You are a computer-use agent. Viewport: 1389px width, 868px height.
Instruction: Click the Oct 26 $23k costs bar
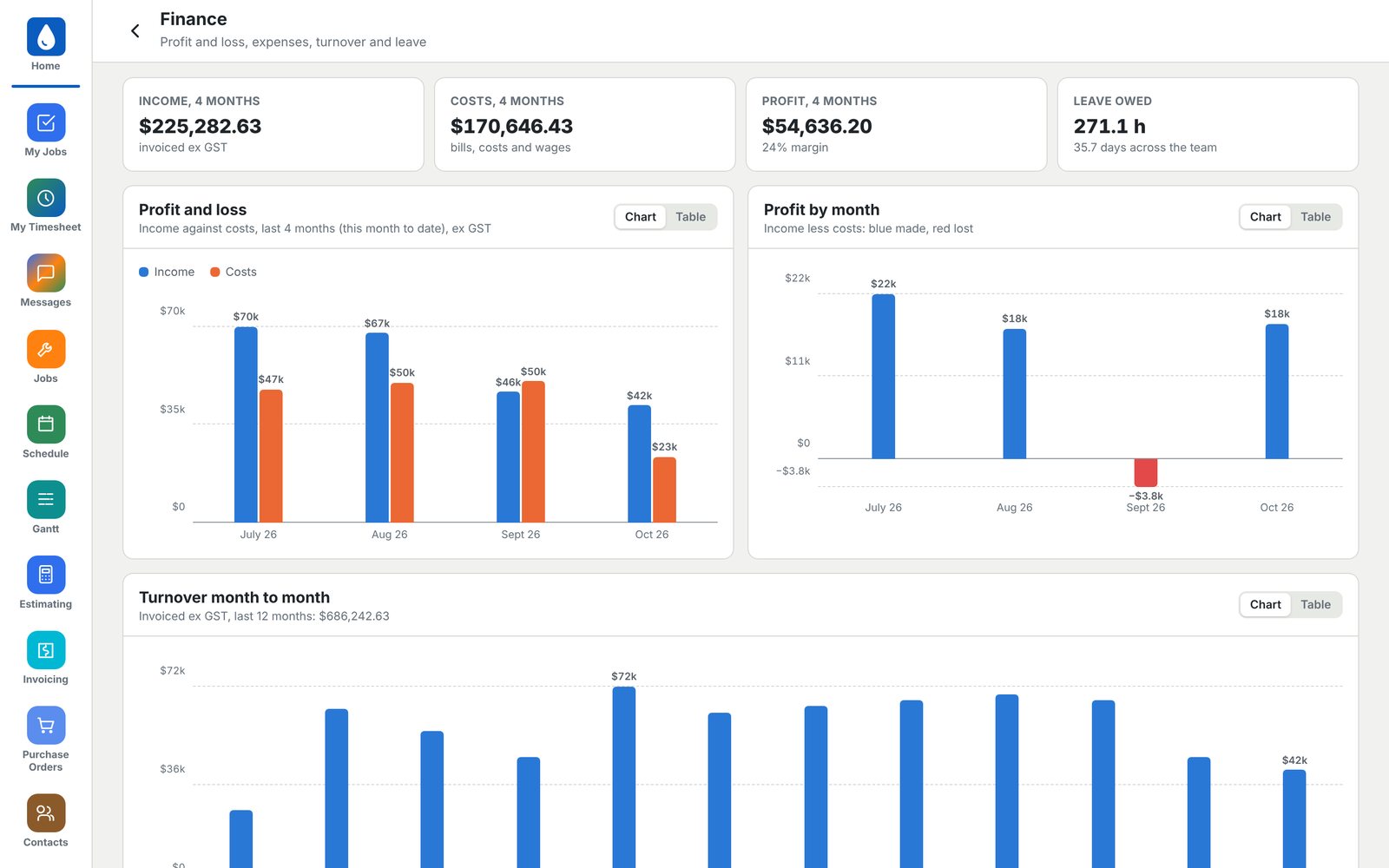coord(664,490)
